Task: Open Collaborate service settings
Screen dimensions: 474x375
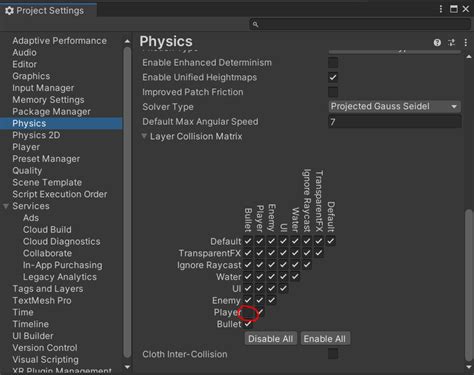Action: coord(47,253)
